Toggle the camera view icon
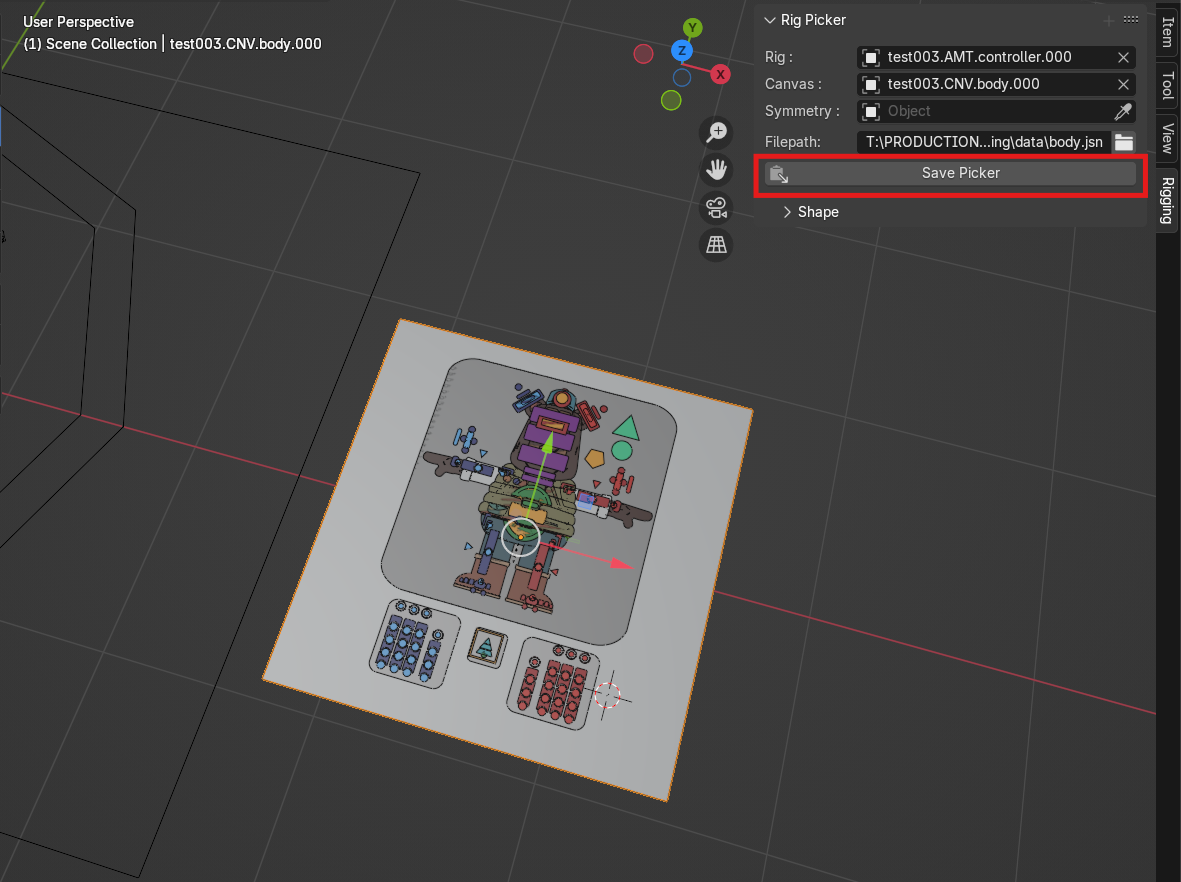 click(x=716, y=207)
